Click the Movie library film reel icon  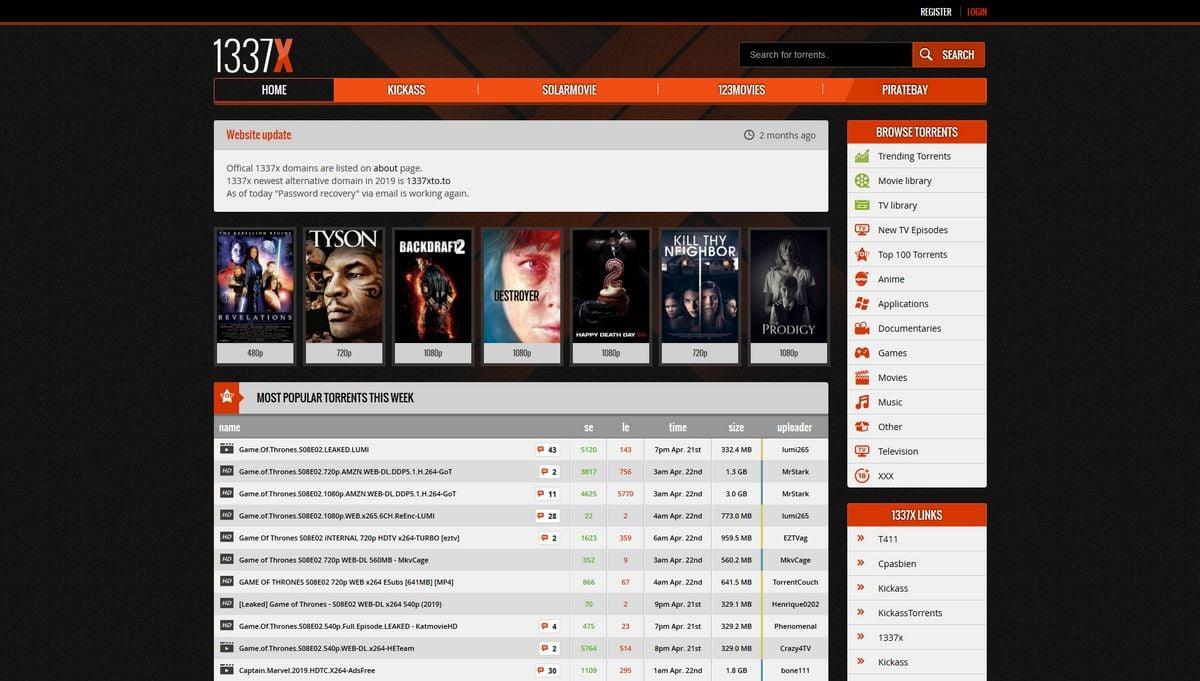(861, 181)
